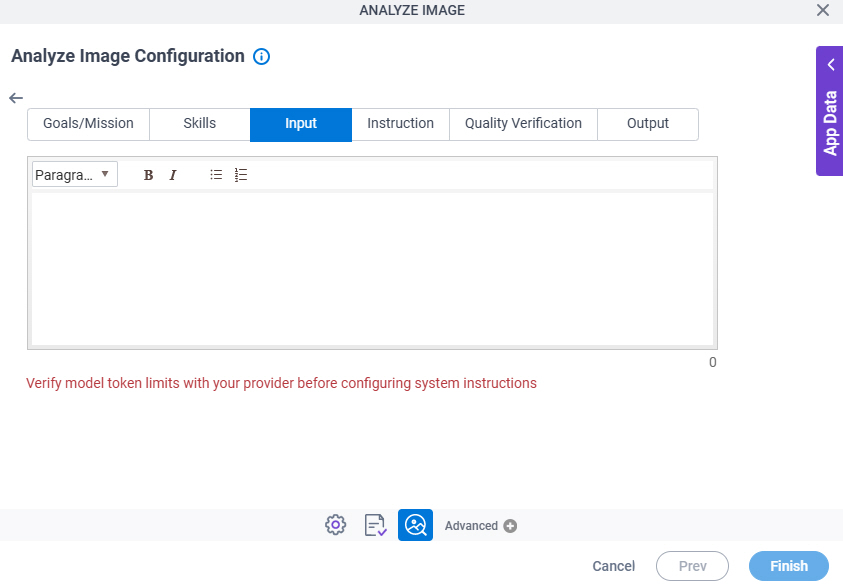Viewport: 843px width, 587px height.
Task: Click the Cancel button
Action: pyautogui.click(x=613, y=566)
